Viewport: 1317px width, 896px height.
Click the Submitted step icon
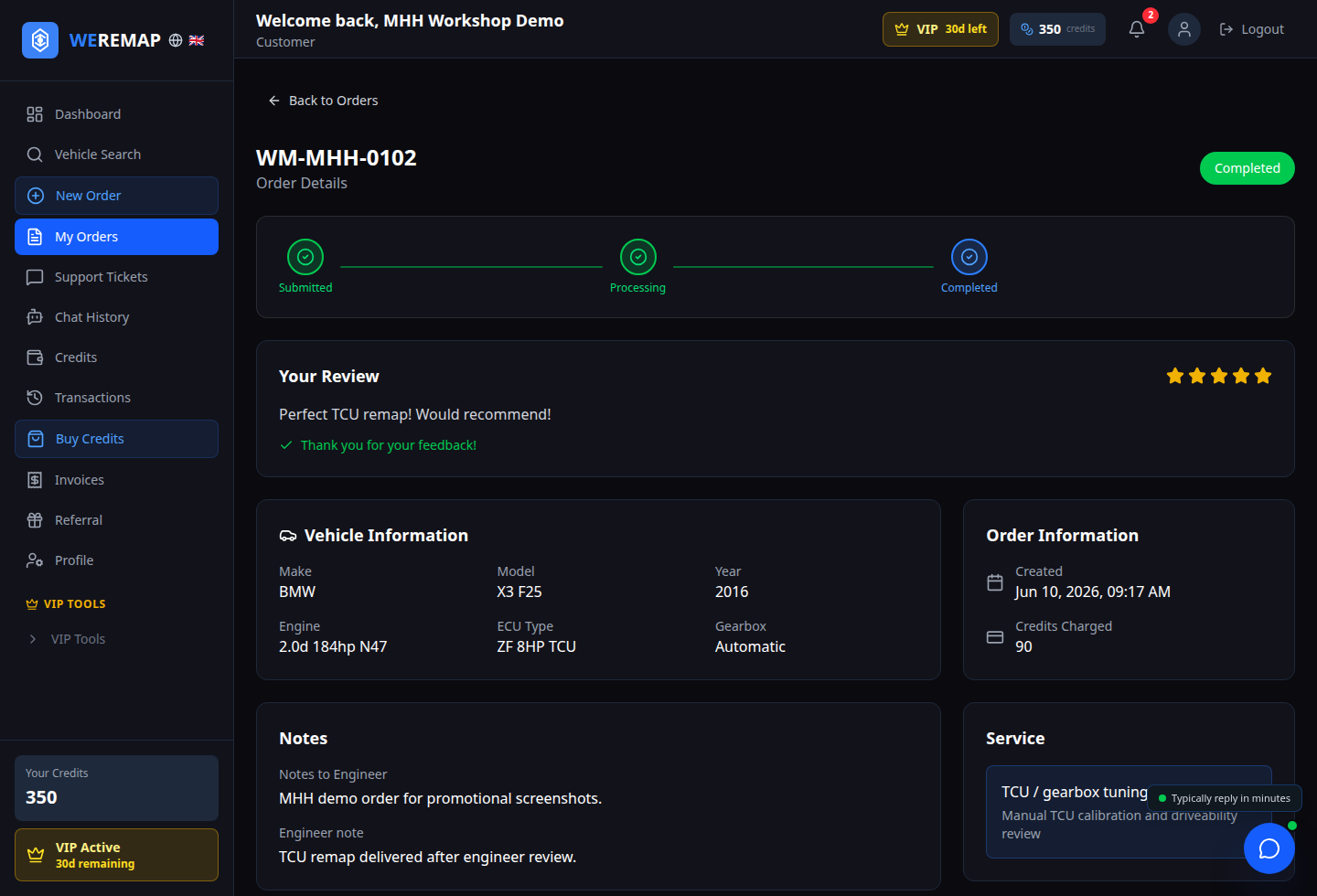305,257
